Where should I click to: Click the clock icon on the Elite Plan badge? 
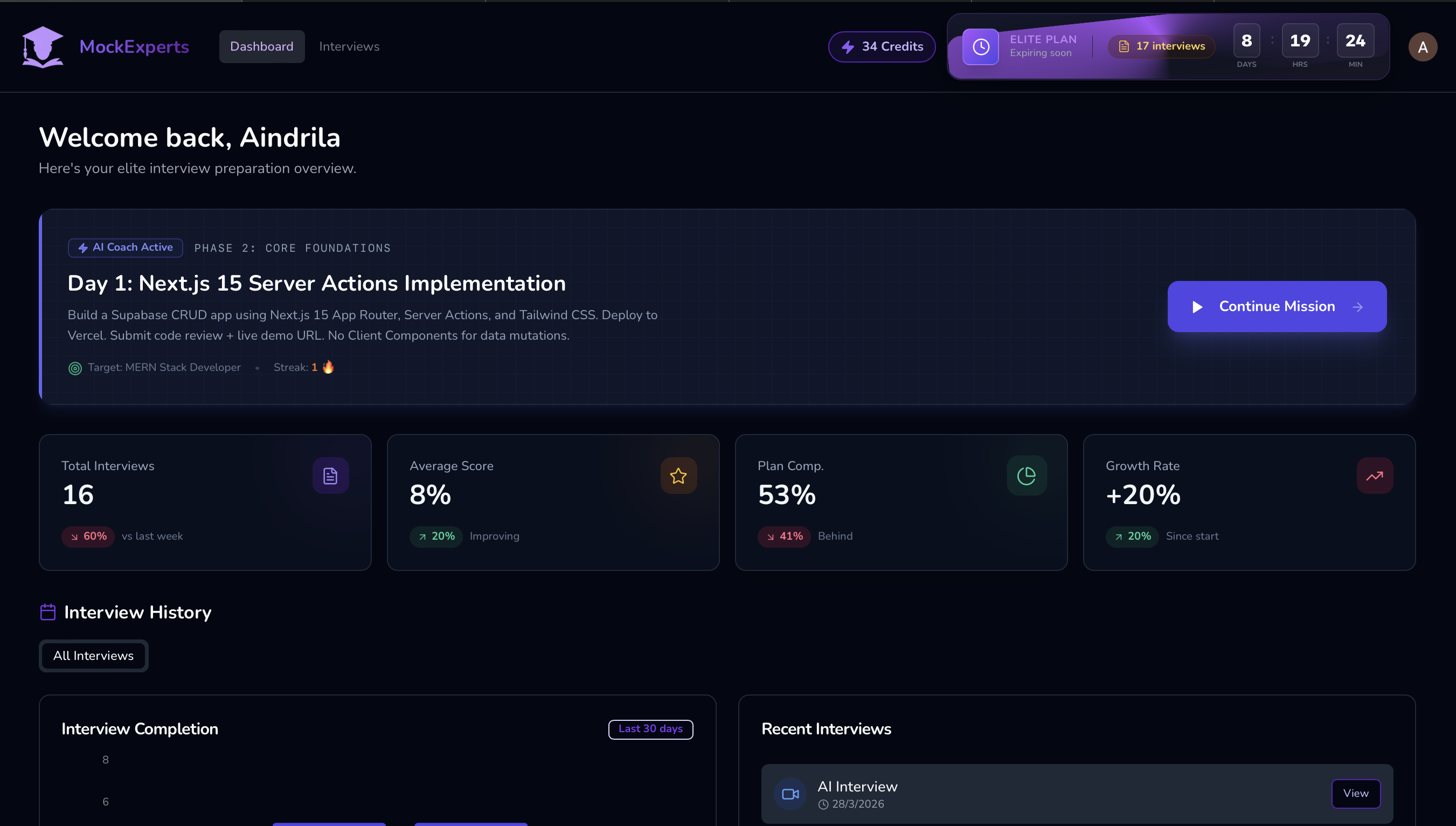[x=980, y=46]
